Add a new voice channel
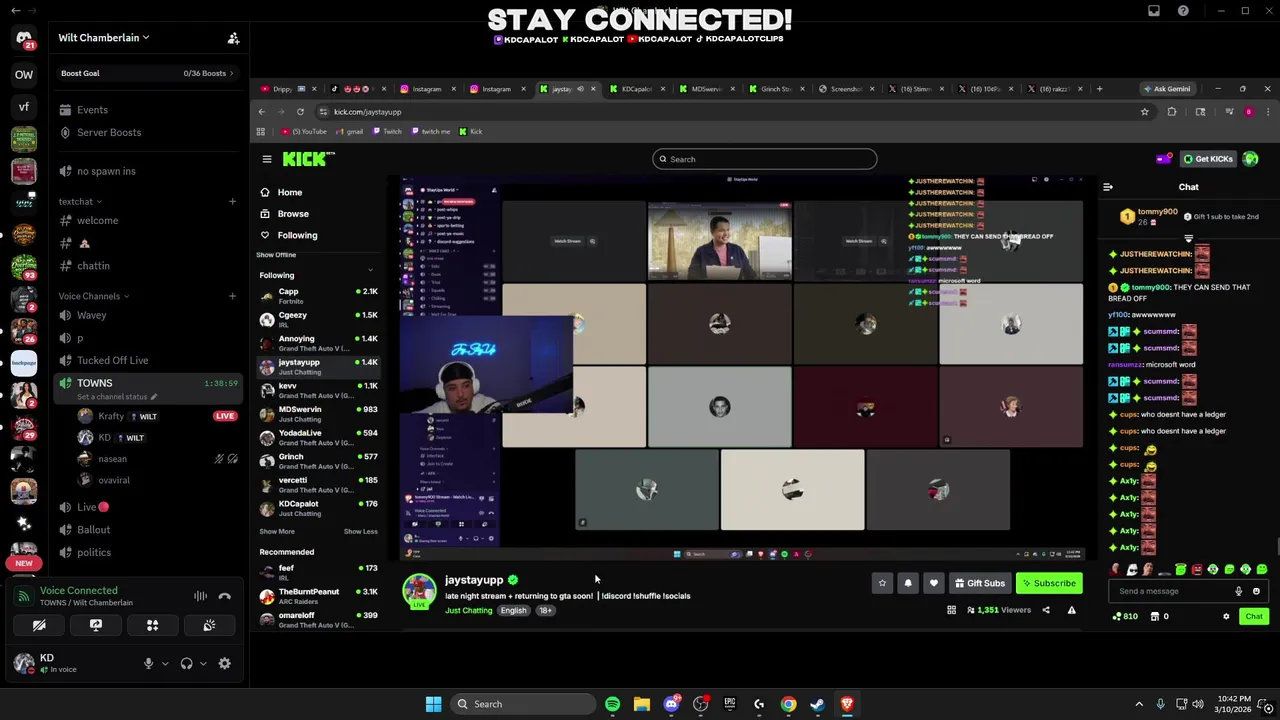This screenshot has height=720, width=1280. point(232,296)
